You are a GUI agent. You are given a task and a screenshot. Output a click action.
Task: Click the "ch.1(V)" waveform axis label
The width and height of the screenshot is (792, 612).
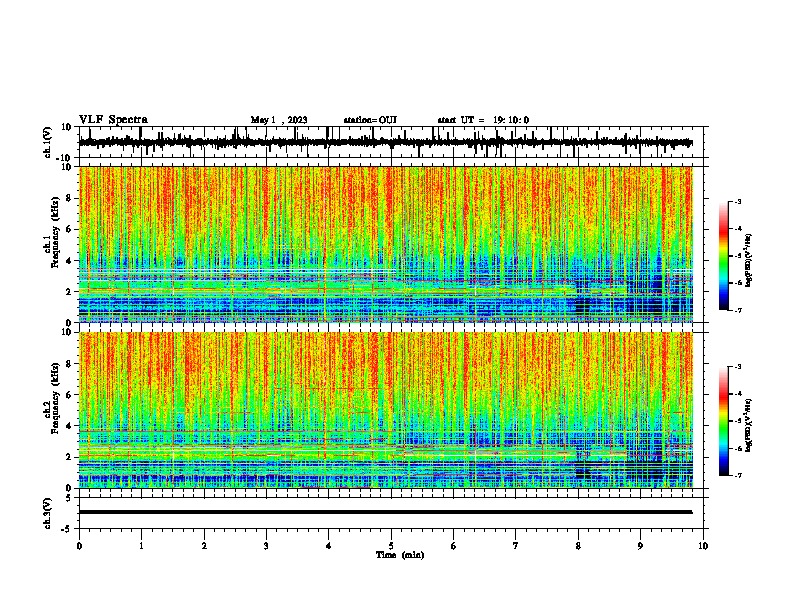(x=48, y=142)
